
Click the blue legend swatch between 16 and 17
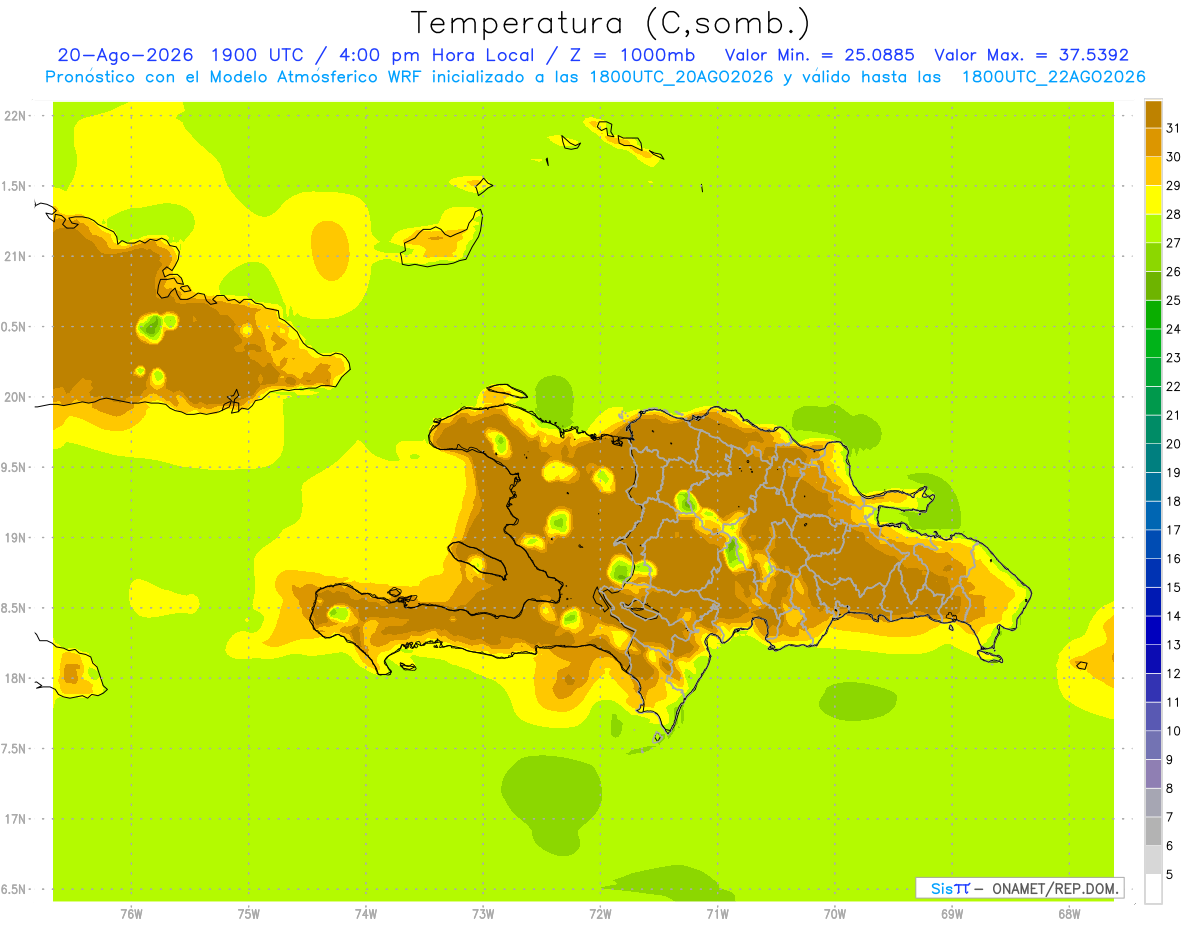(x=1153, y=544)
